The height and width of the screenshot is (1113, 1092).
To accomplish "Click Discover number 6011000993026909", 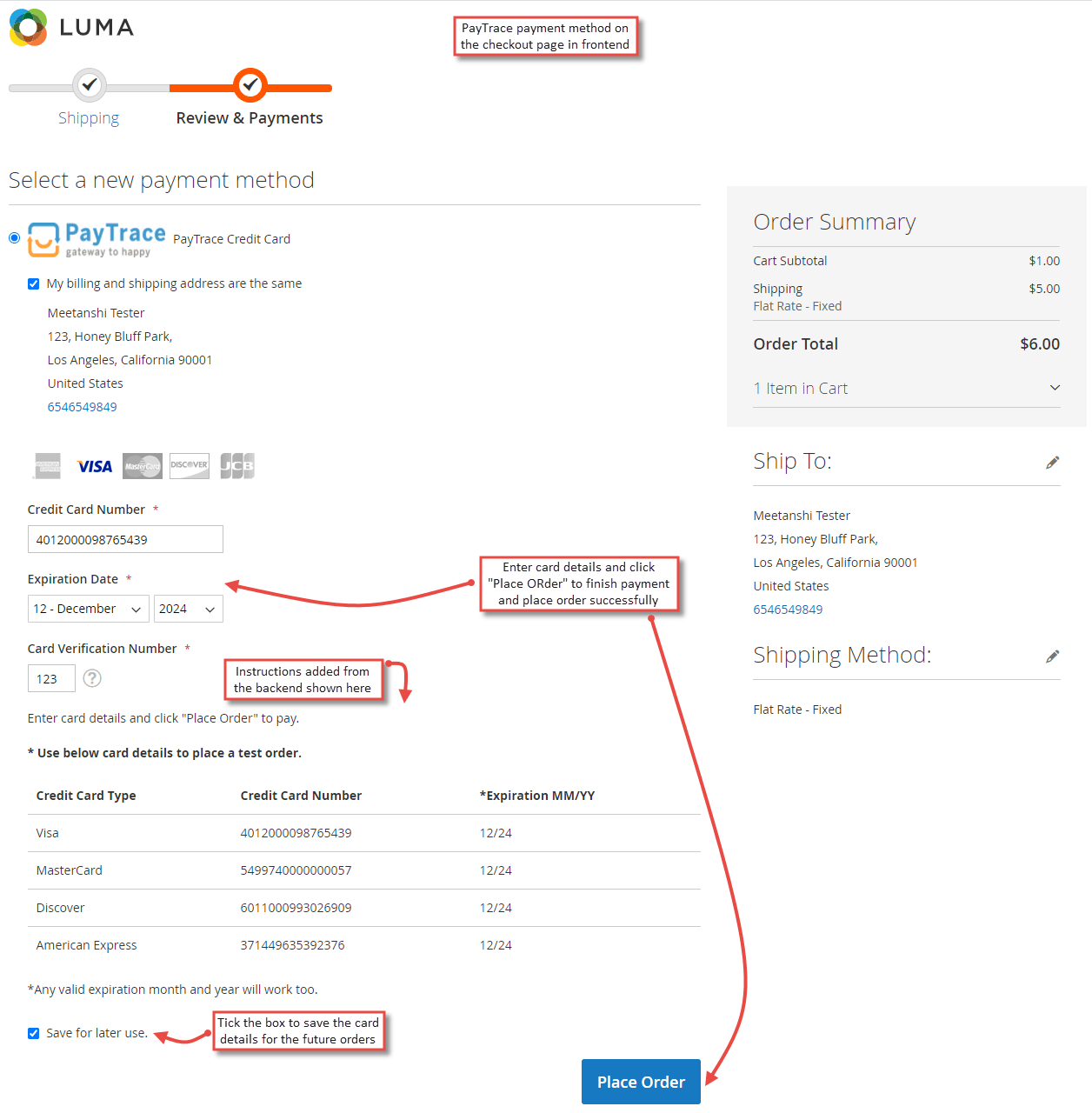I will [x=296, y=908].
